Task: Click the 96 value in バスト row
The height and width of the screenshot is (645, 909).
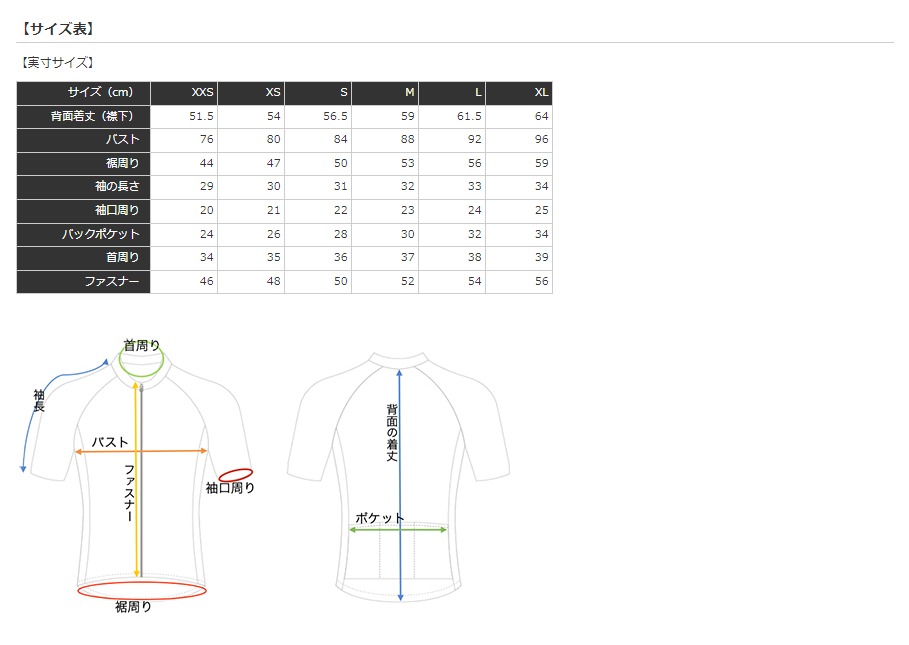Action: pos(541,140)
